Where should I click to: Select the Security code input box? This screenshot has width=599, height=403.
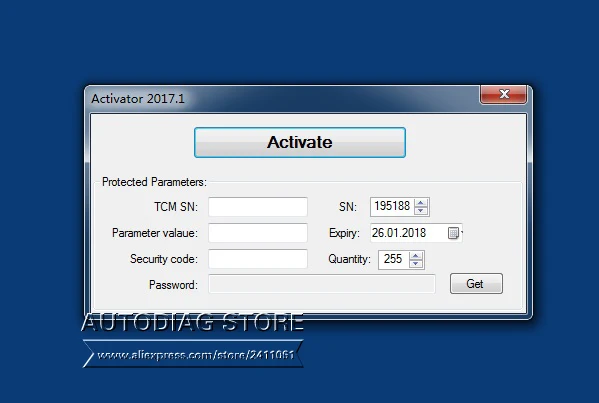tap(258, 259)
